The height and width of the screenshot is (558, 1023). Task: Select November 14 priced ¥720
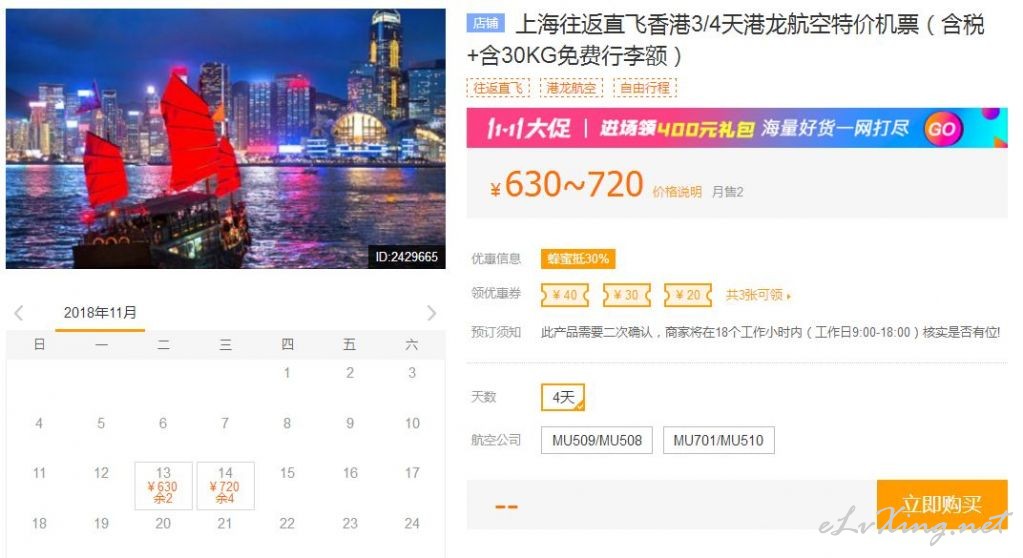(x=225, y=486)
